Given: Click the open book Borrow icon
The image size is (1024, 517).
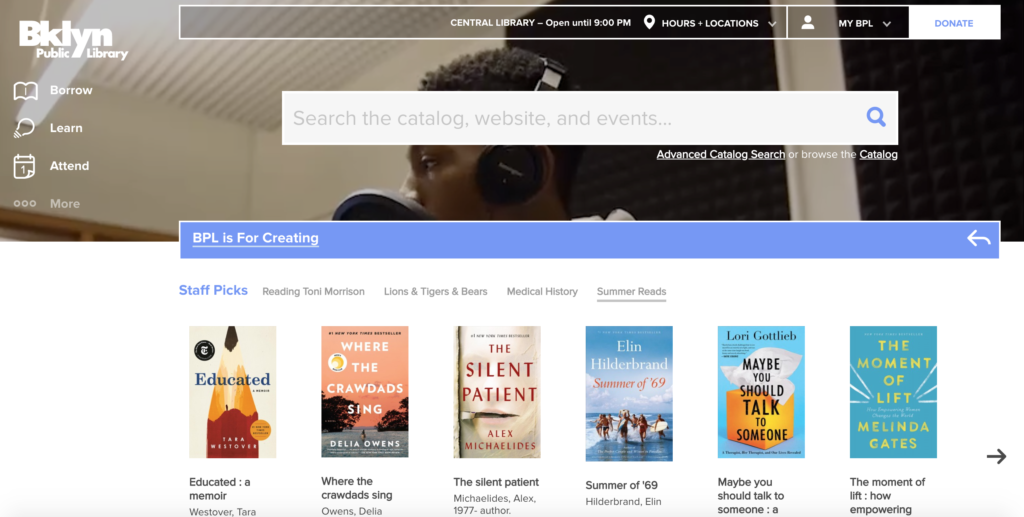Looking at the screenshot, I should point(25,91).
